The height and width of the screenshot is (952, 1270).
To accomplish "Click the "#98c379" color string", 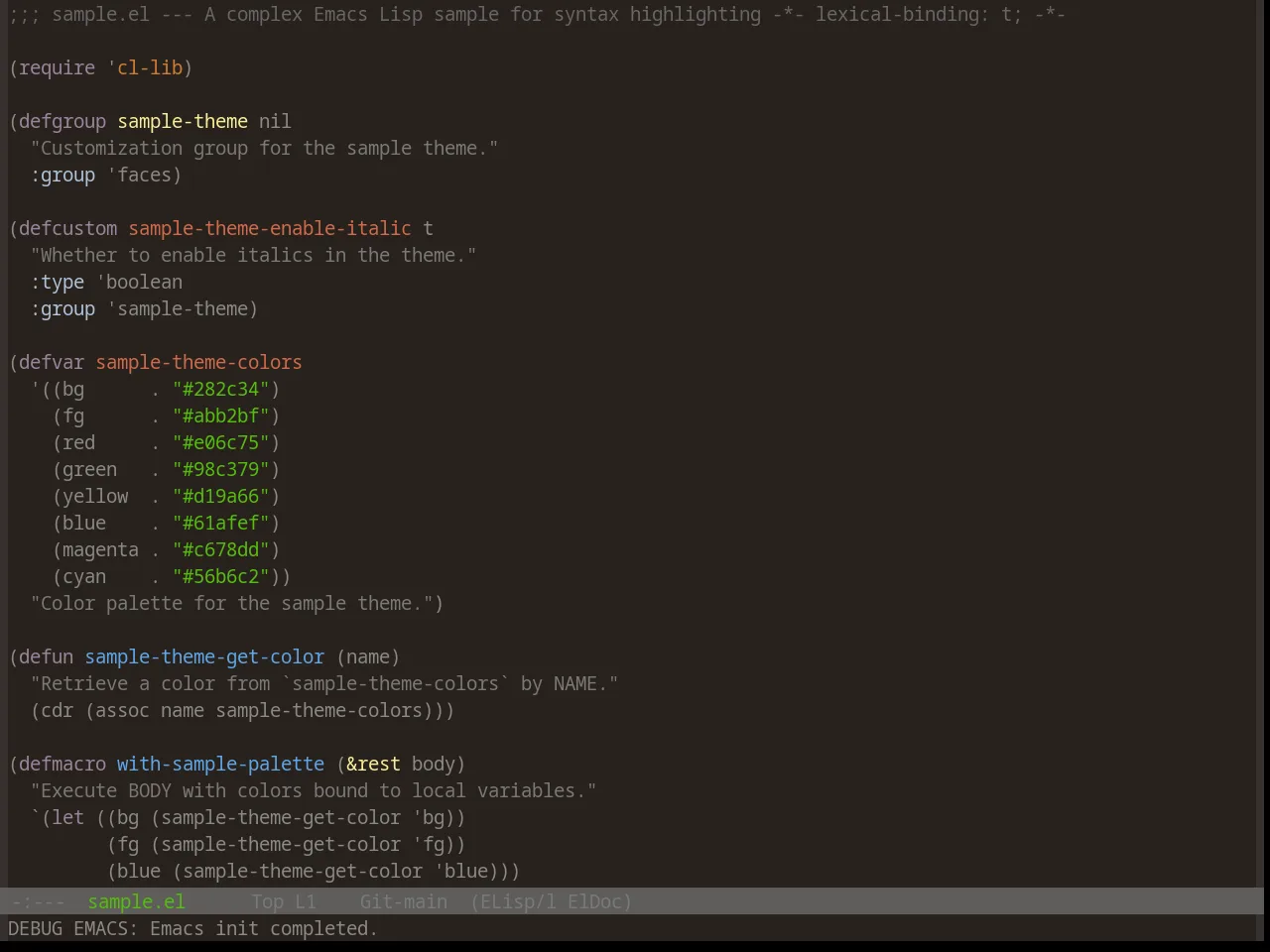I will pos(220,469).
